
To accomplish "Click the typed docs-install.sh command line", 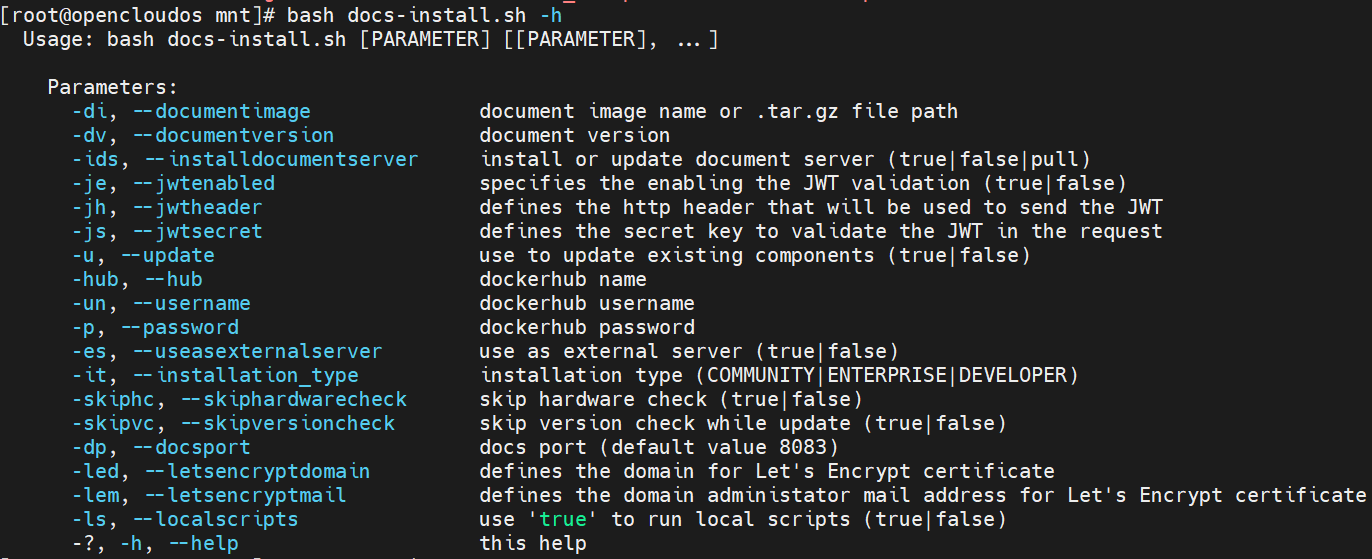I will (426, 16).
